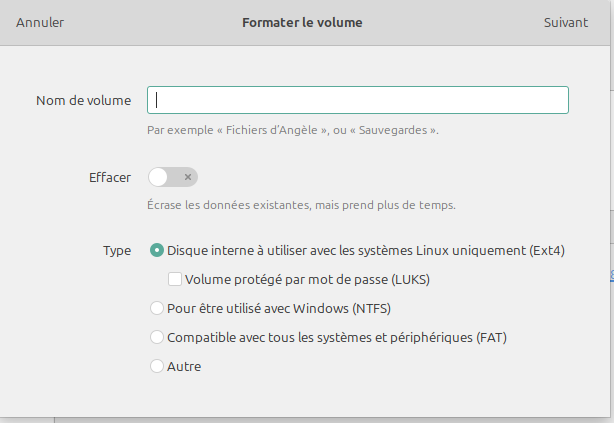Screen dimensions: 614x423
Task: Click the Annuler button
Action: 40,22
